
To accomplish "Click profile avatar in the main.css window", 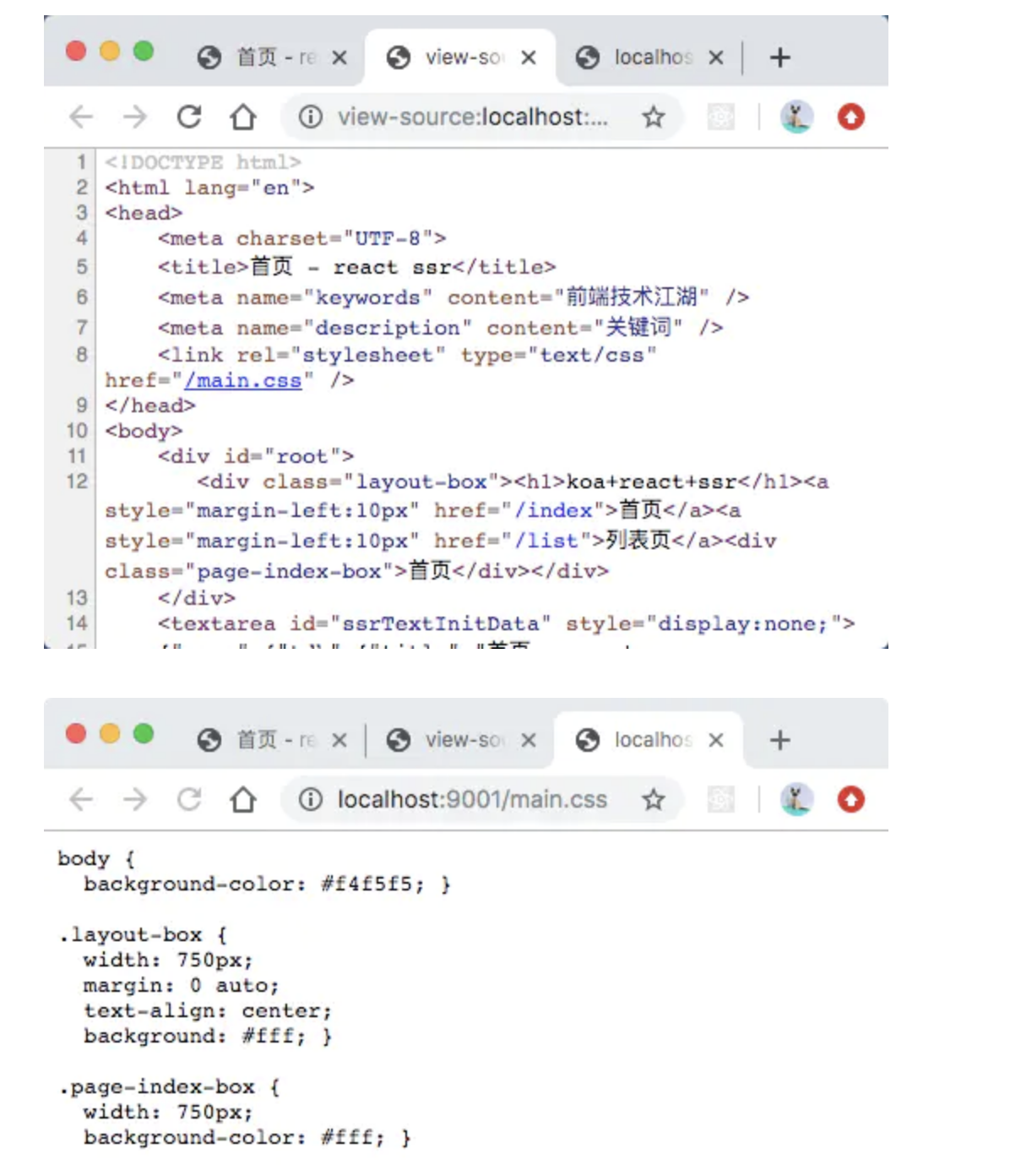I will point(796,799).
